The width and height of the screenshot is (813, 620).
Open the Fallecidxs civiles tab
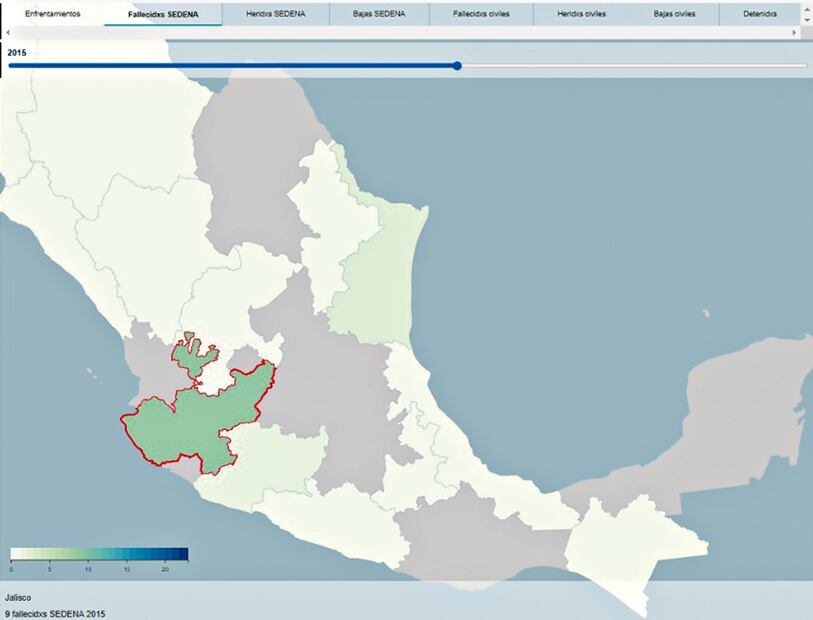pyautogui.click(x=481, y=14)
